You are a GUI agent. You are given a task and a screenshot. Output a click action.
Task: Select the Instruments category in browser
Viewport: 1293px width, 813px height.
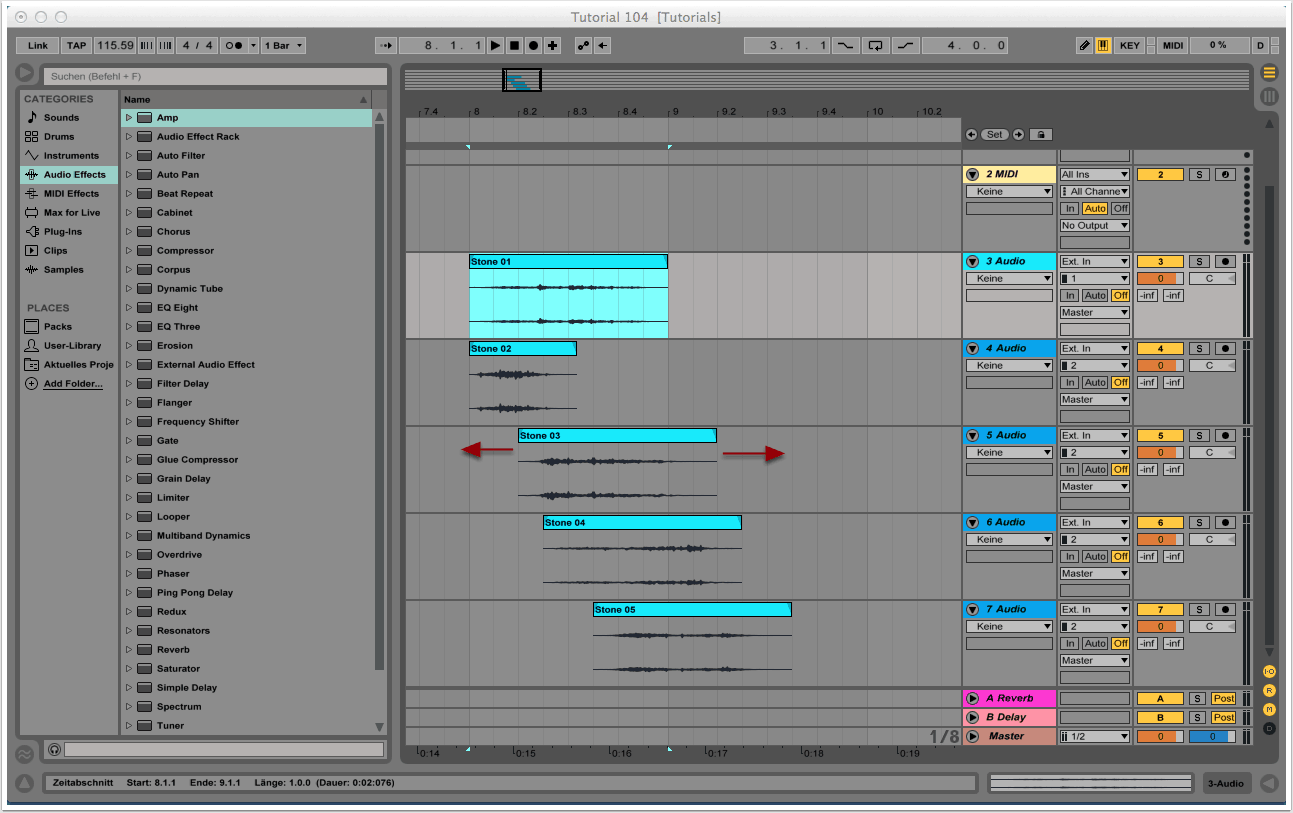[x=70, y=156]
